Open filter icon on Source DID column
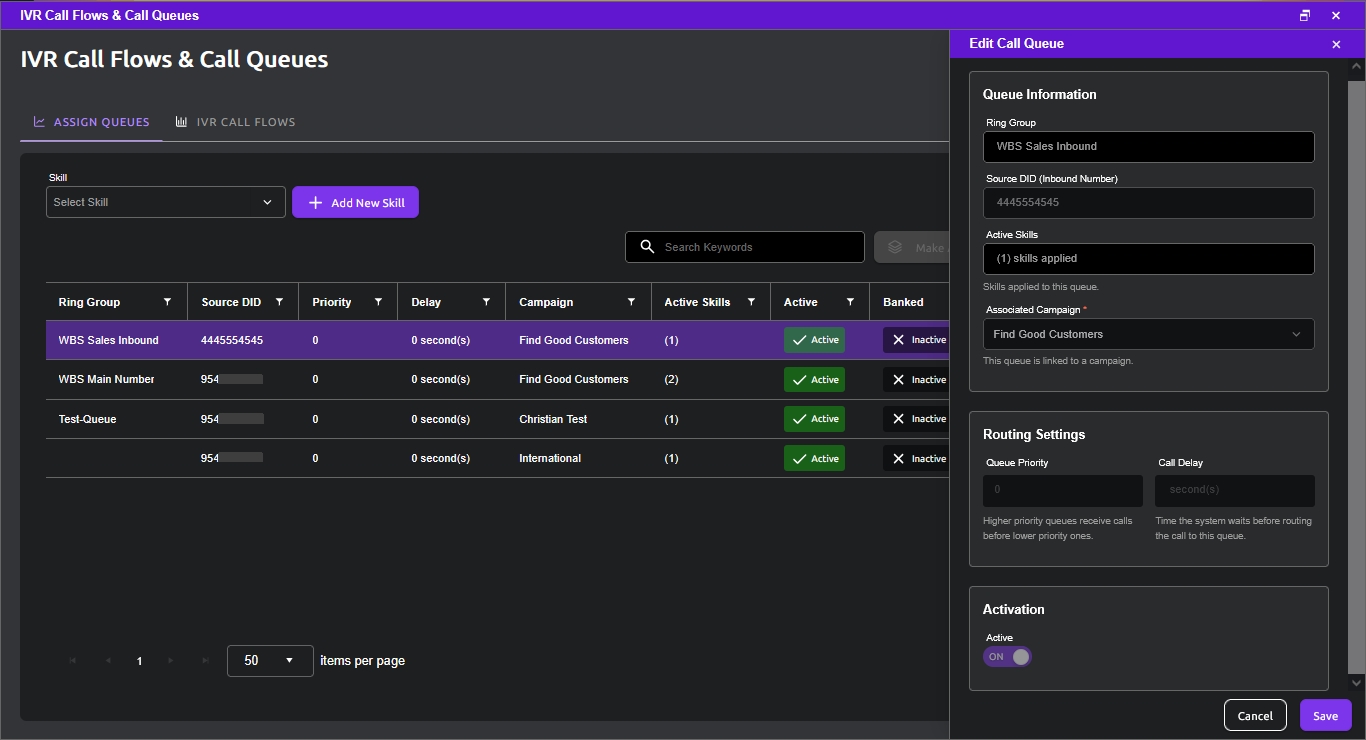 [x=279, y=302]
